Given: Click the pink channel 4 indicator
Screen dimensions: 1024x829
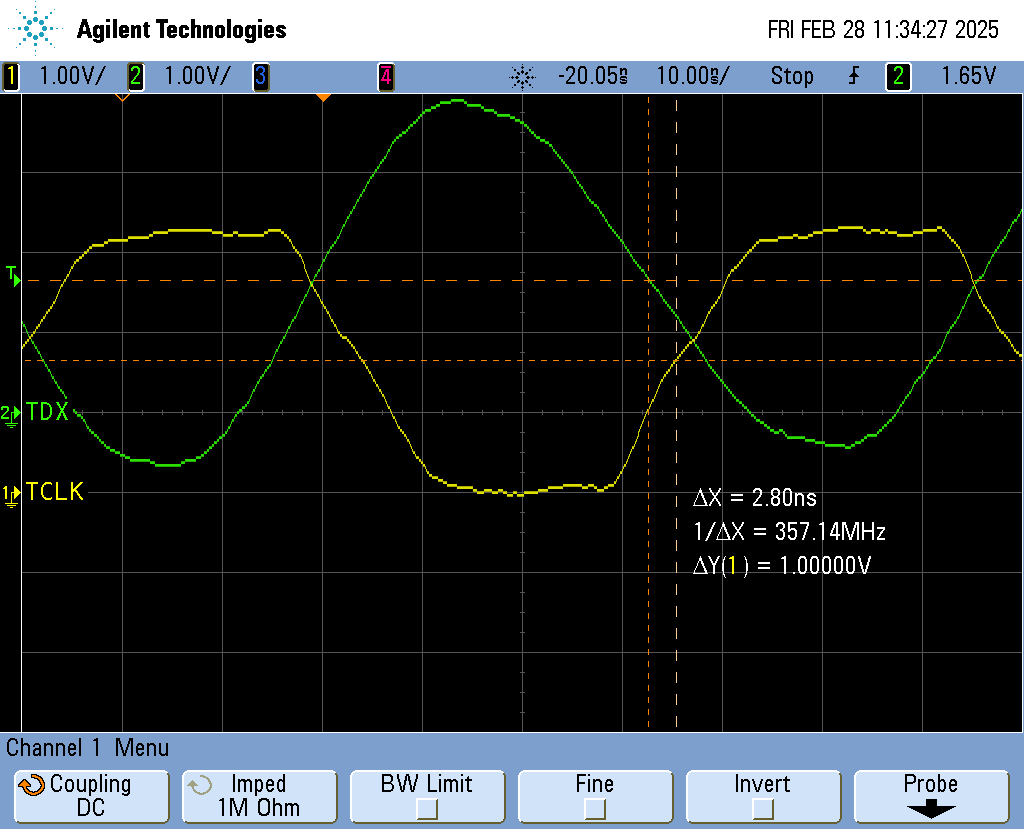Looking at the screenshot, I should (385, 76).
